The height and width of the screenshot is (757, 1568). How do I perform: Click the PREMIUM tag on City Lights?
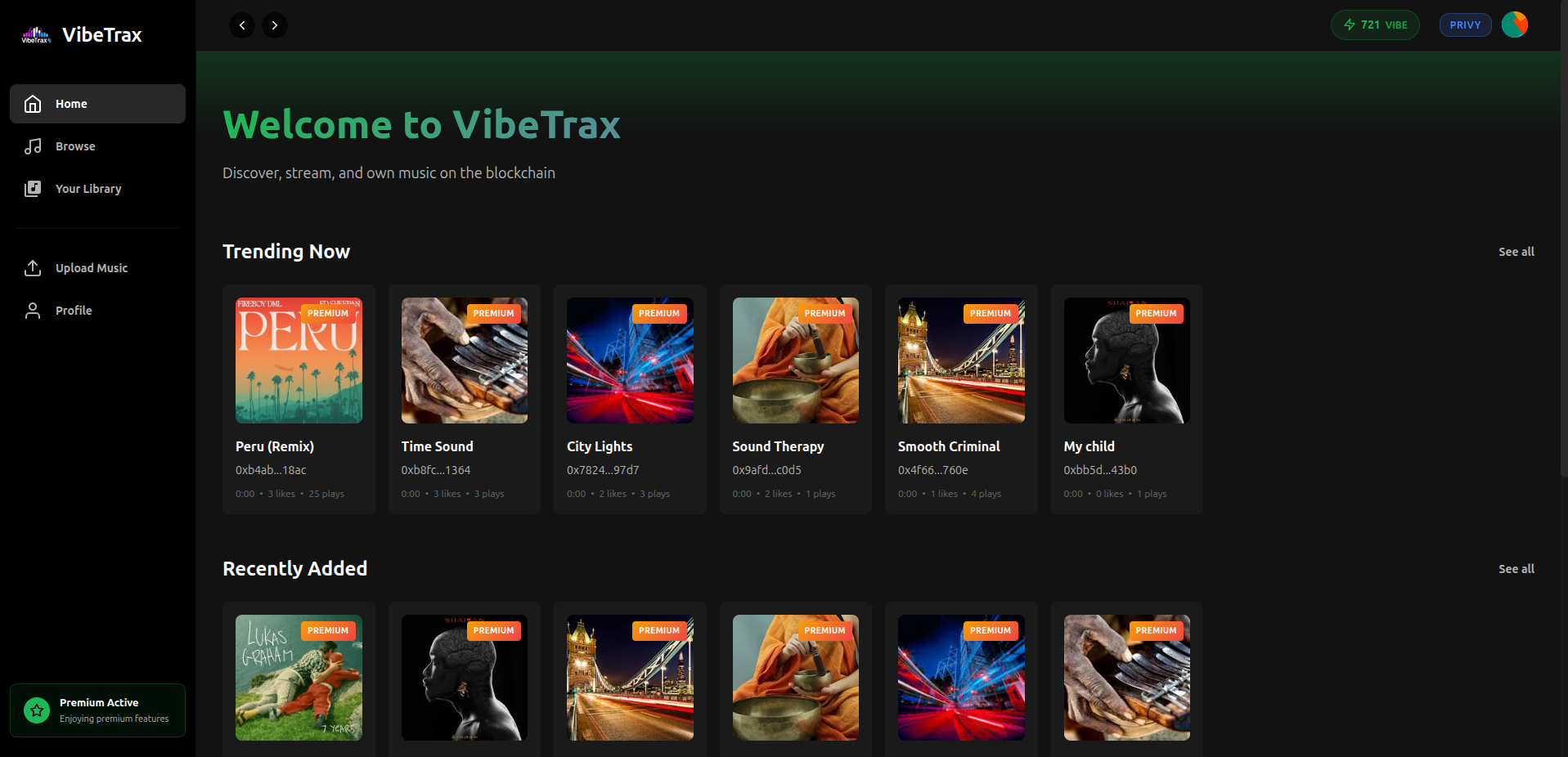coord(659,313)
